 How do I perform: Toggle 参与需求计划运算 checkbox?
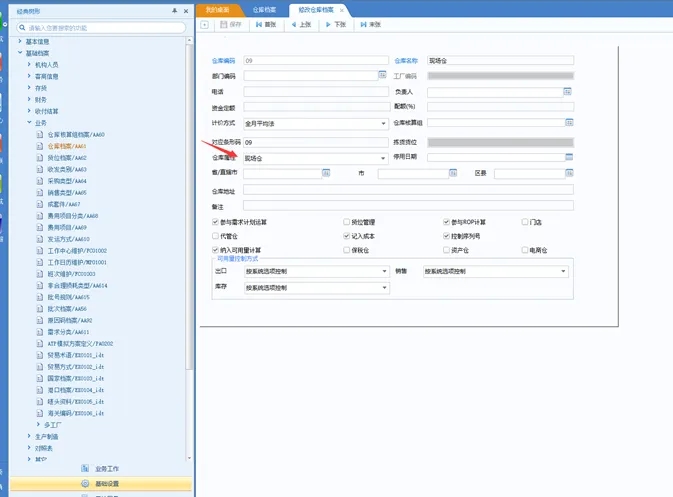click(x=215, y=222)
